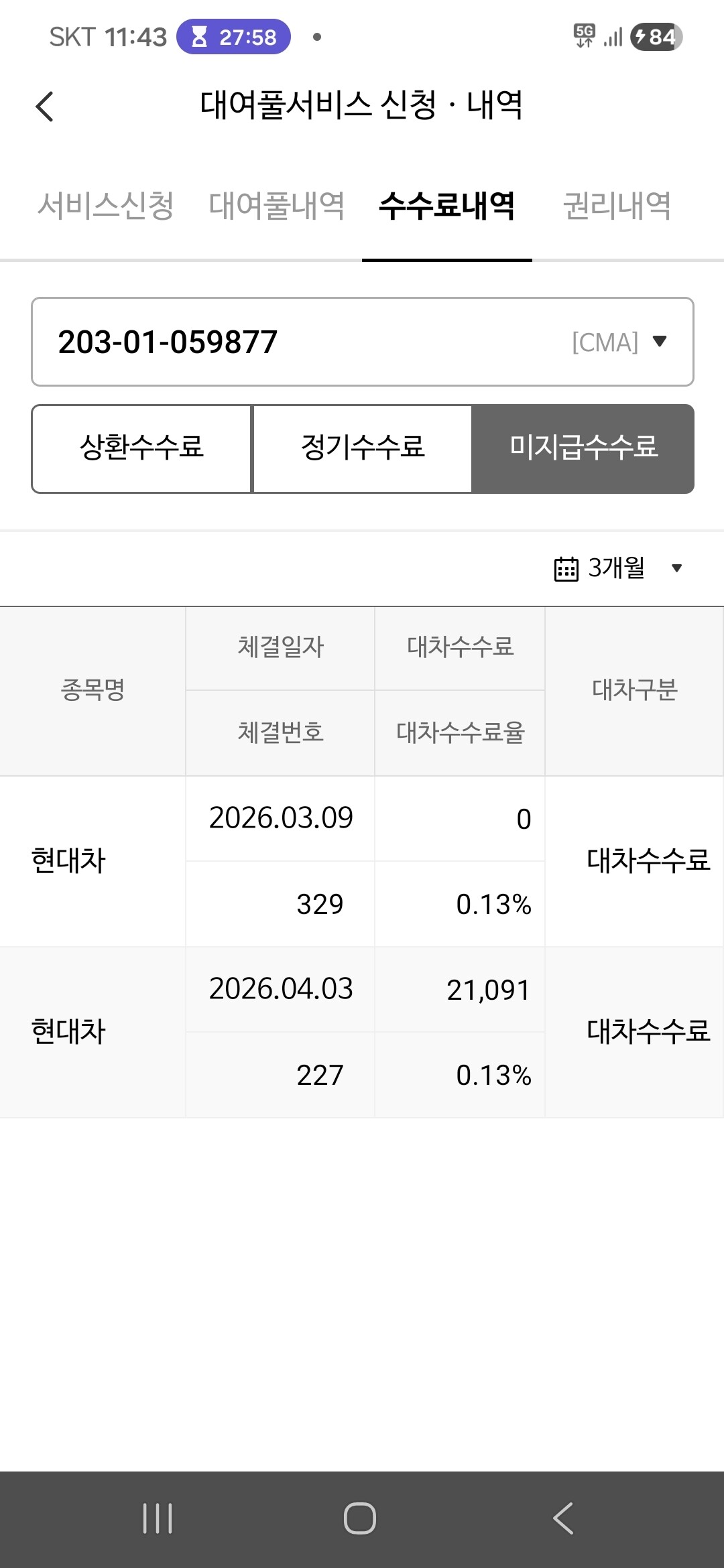The image size is (724, 1568).
Task: Tap the back arrow in header
Action: [44, 107]
